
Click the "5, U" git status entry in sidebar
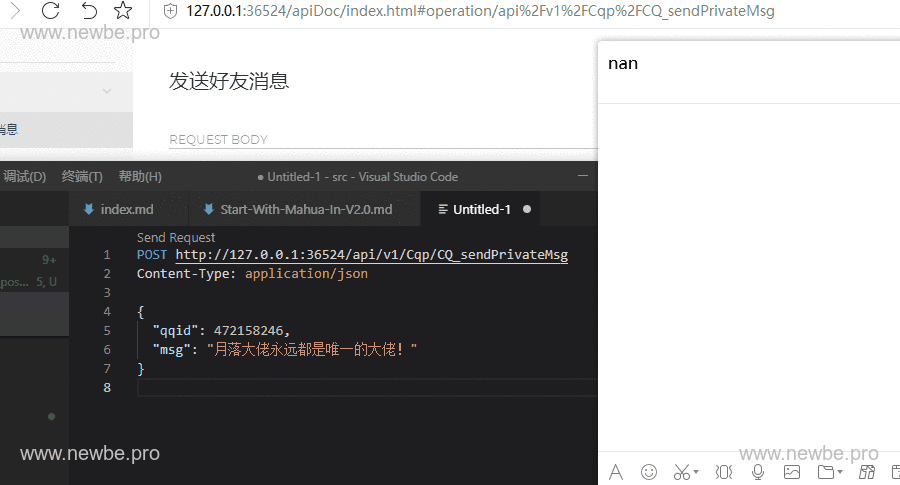[46, 282]
